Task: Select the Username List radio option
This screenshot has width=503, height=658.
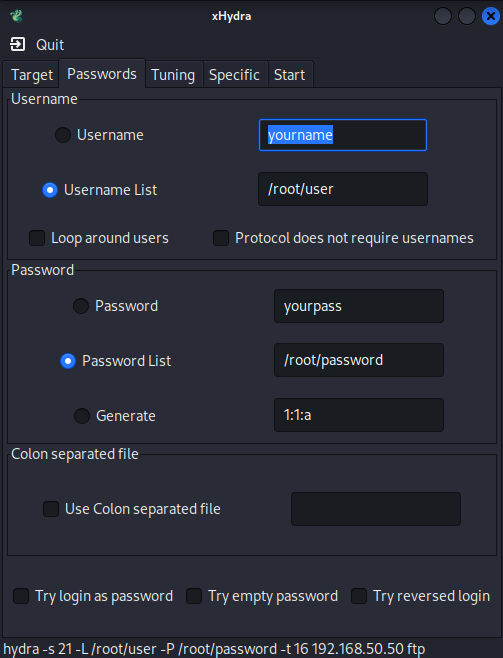Action: 50,190
